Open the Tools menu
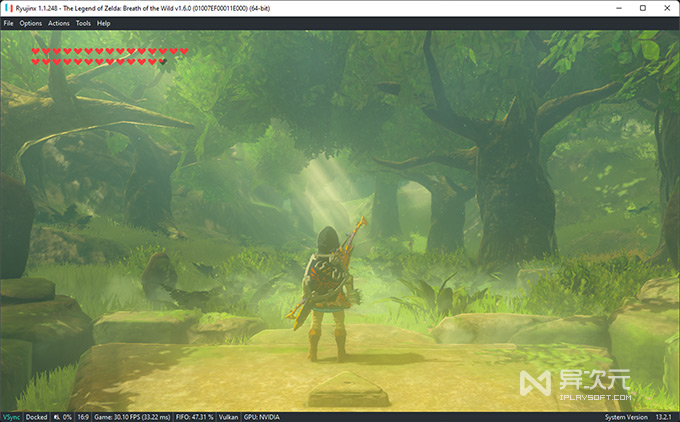 coord(83,23)
